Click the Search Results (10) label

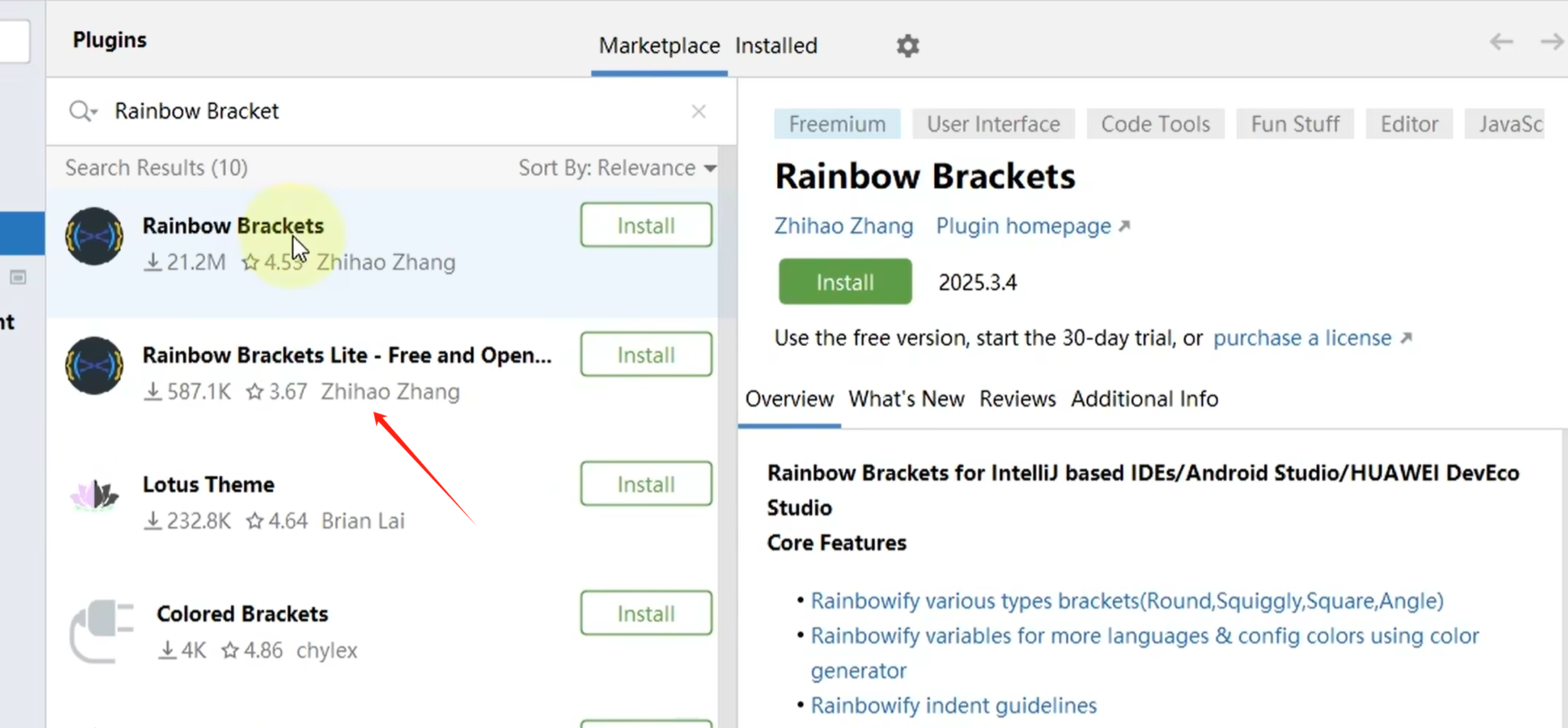click(156, 168)
